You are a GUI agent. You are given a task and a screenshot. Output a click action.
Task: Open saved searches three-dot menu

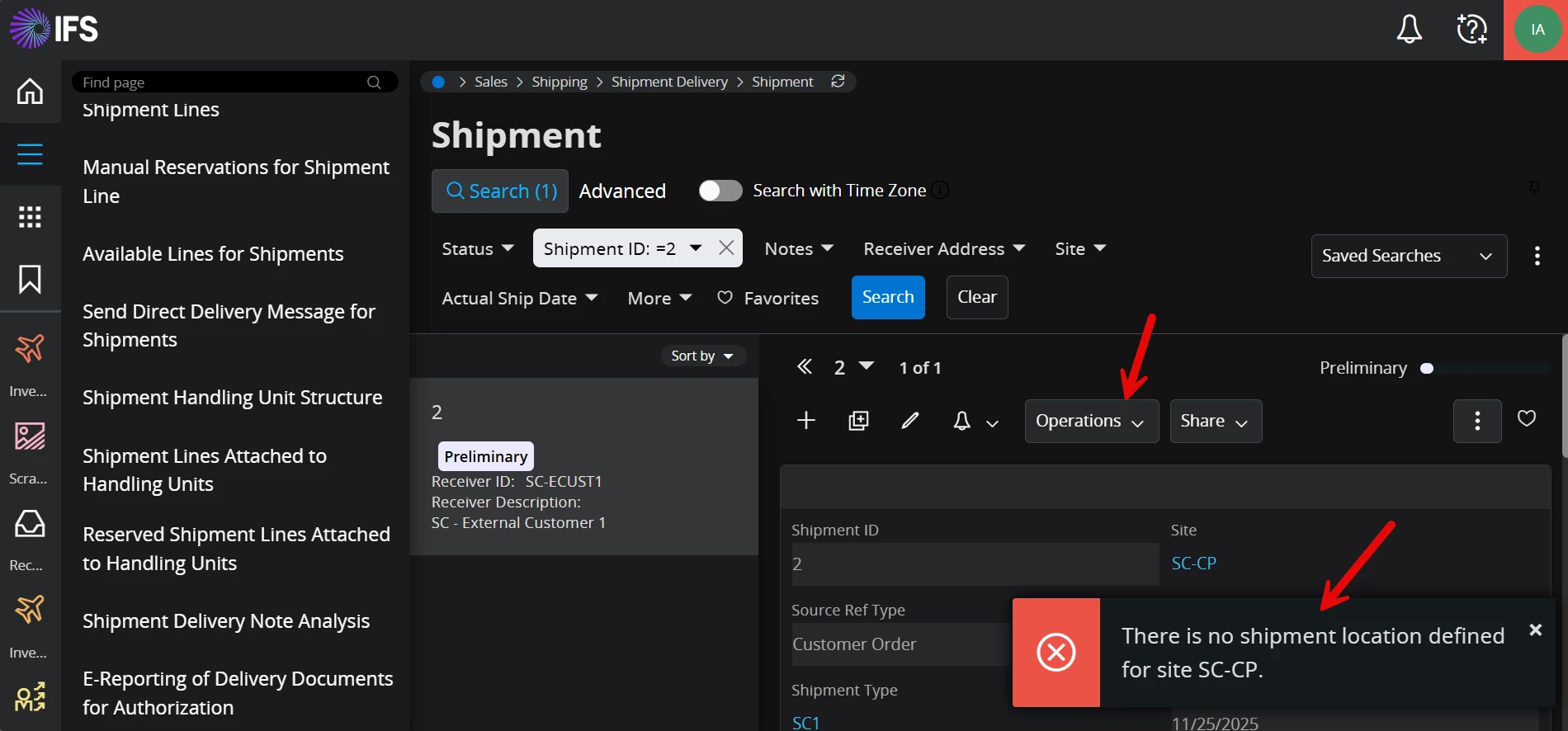pos(1537,256)
